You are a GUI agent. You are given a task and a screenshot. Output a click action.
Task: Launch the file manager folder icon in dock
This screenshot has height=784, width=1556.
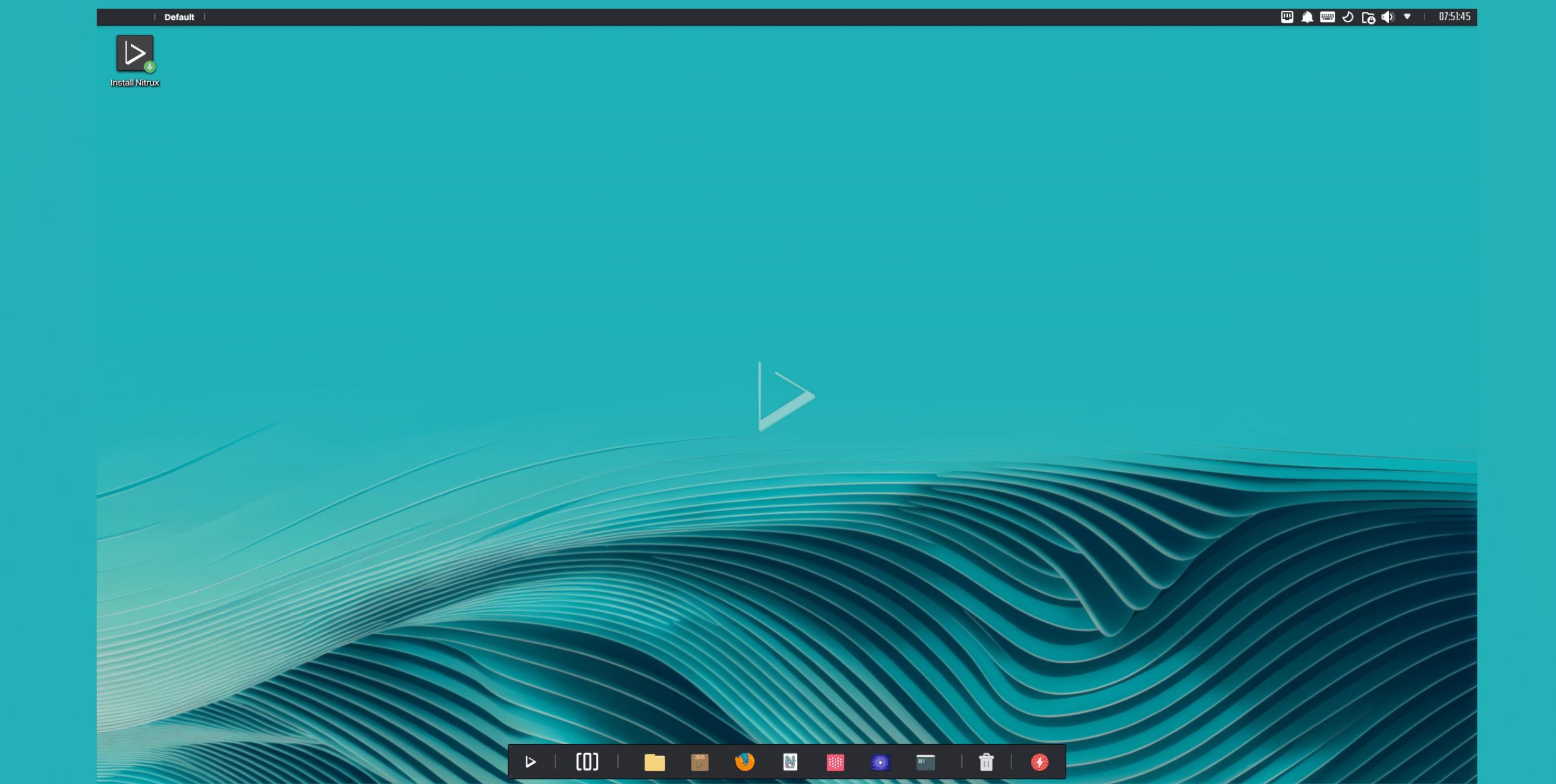[654, 762]
